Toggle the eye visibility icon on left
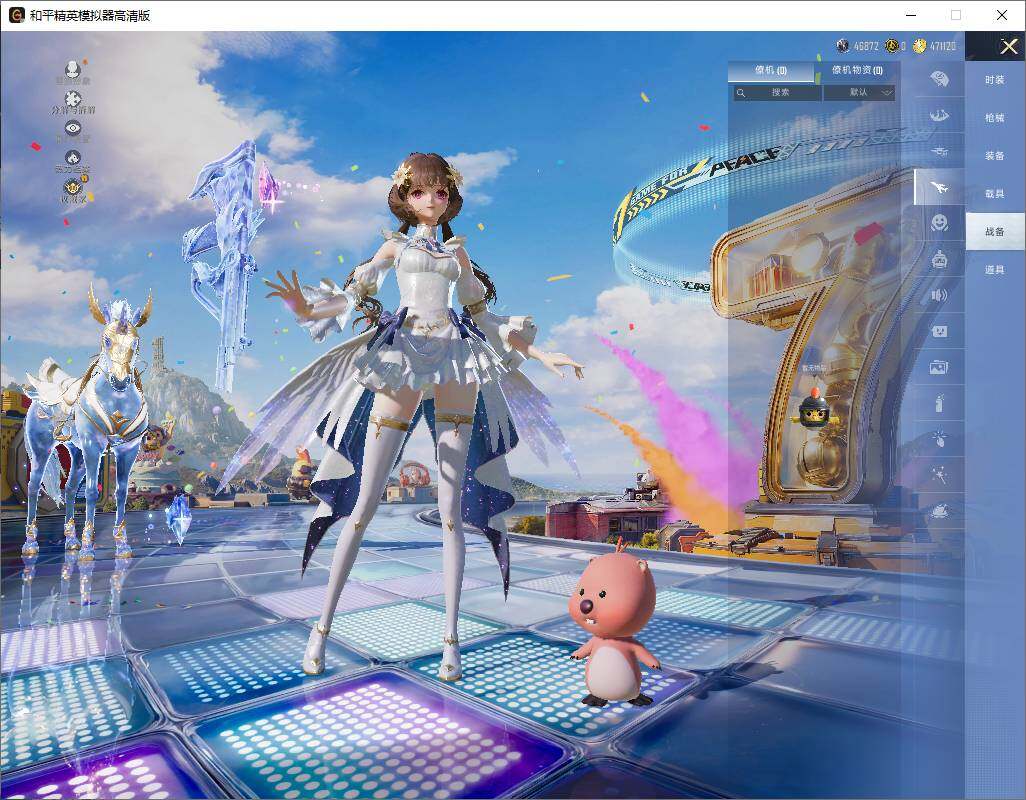 click(73, 128)
